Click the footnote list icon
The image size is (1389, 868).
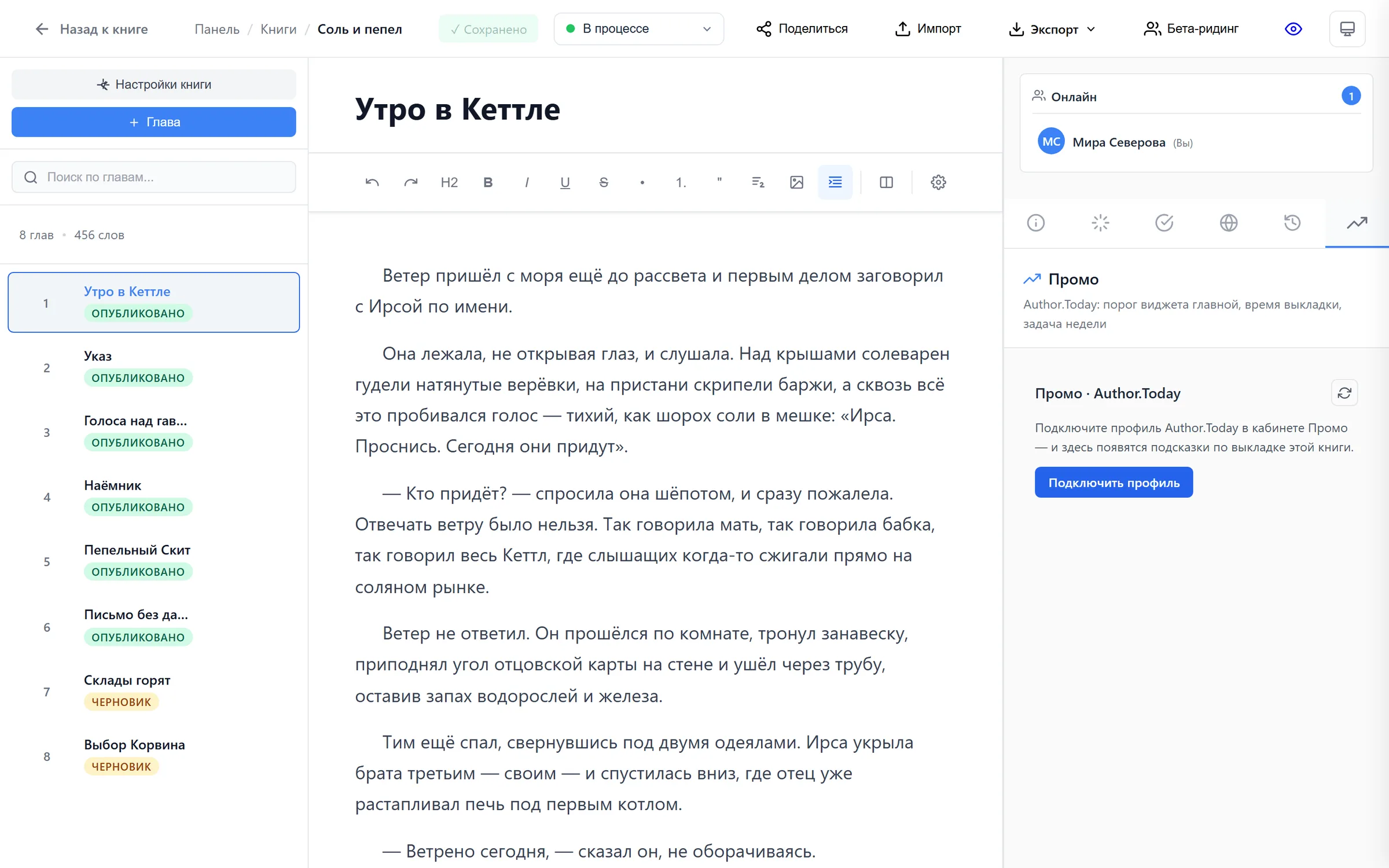[758, 182]
